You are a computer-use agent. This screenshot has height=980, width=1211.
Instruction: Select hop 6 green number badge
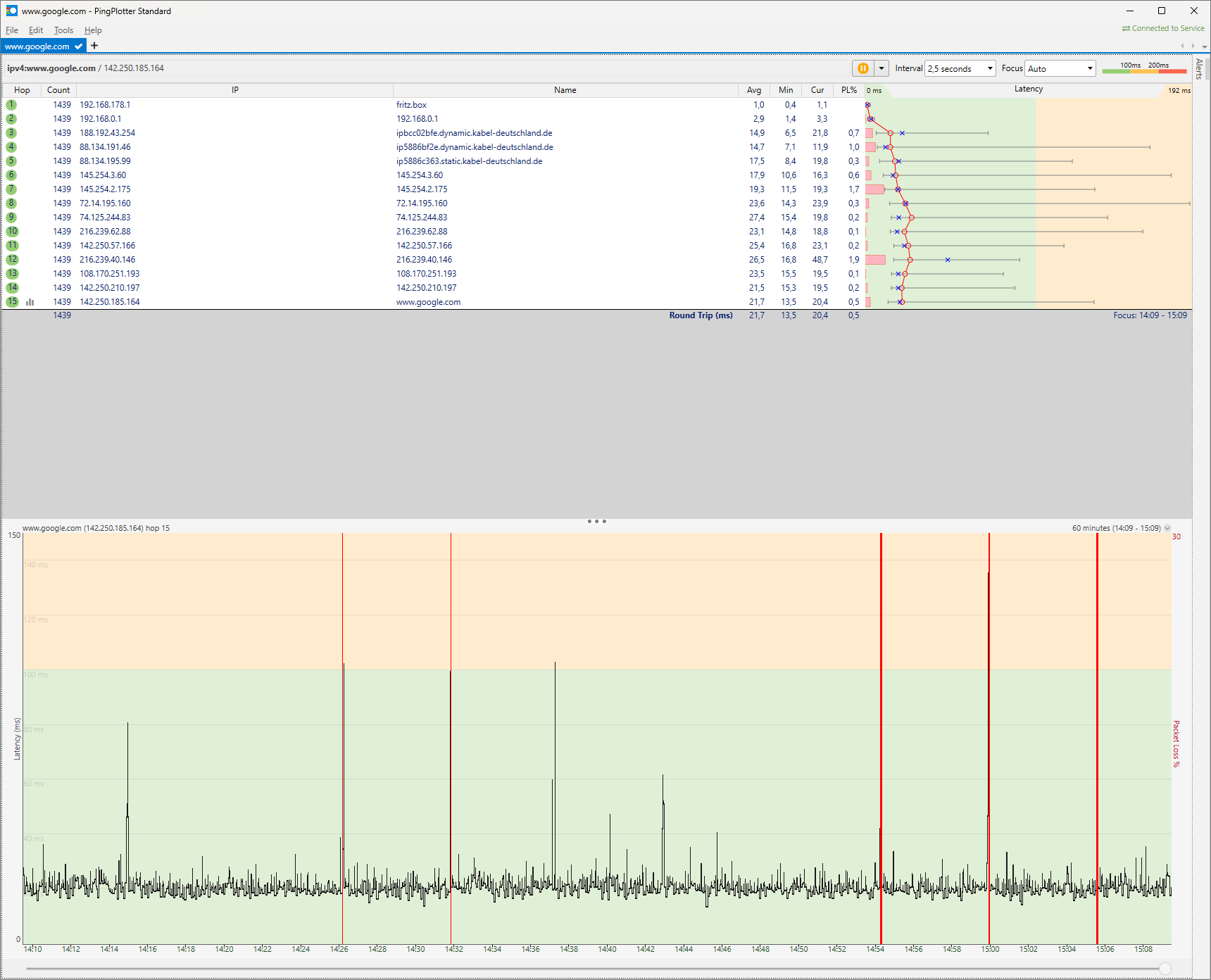(x=11, y=175)
